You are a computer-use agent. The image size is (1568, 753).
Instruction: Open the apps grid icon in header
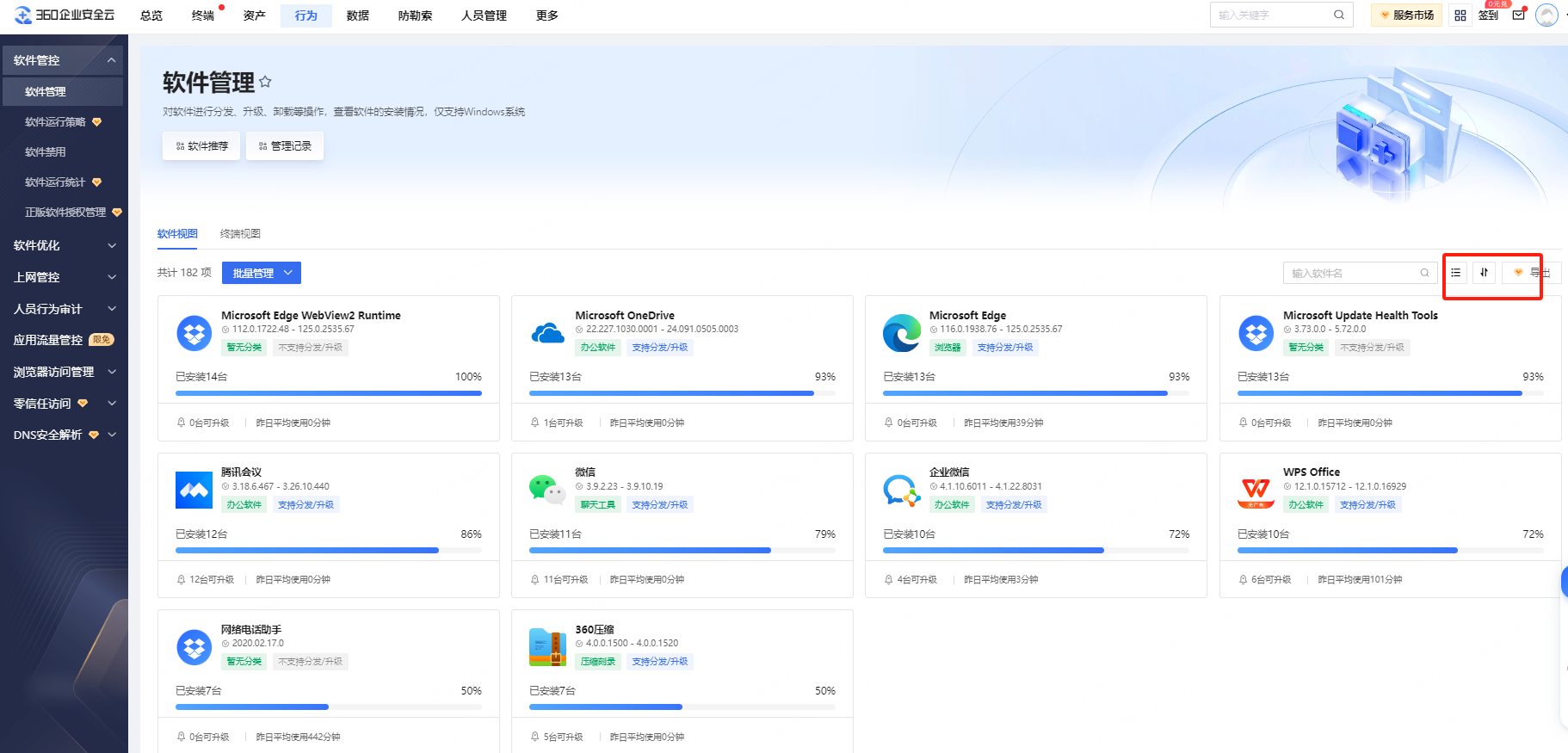(1460, 15)
